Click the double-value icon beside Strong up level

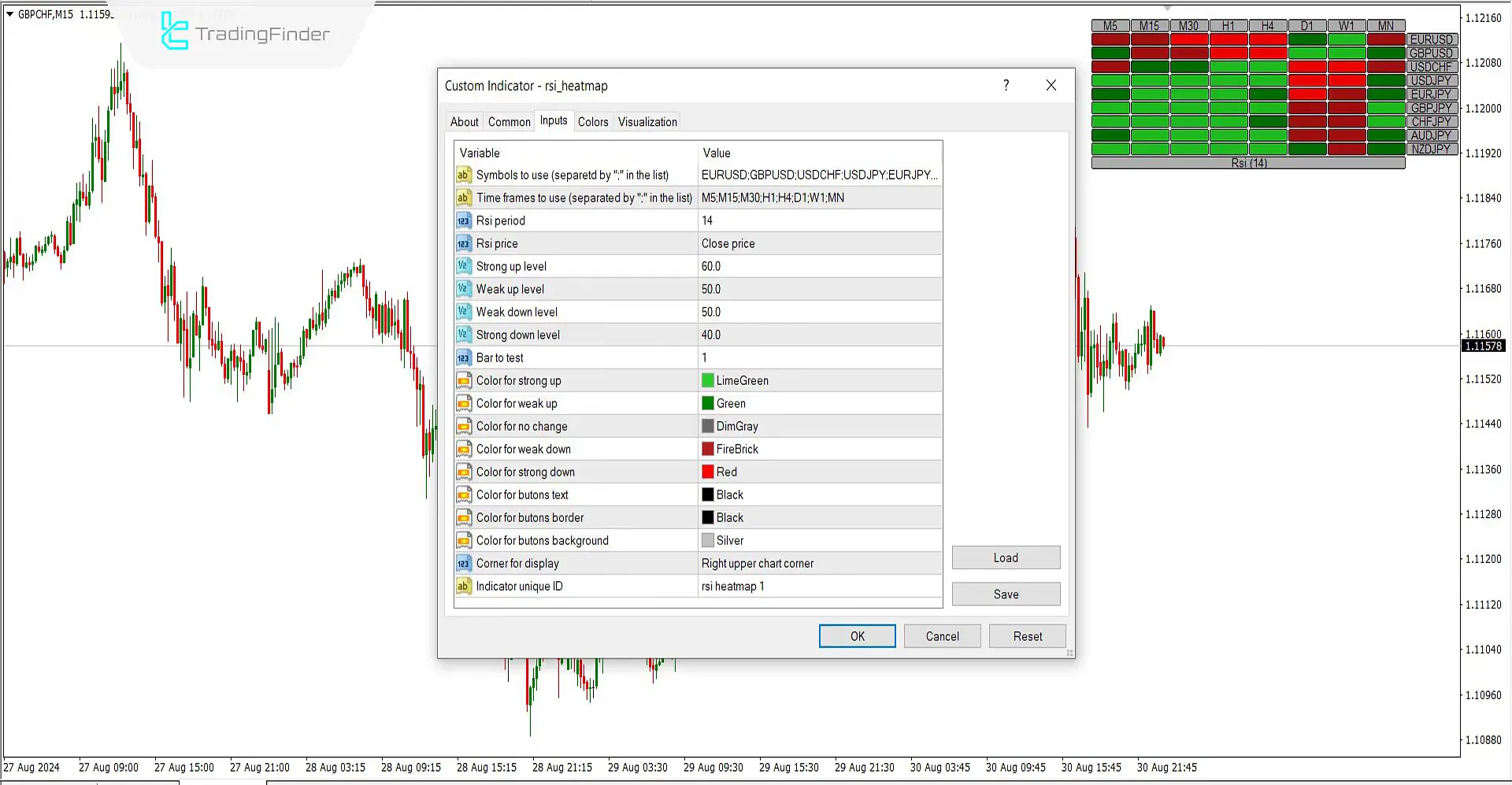(x=463, y=266)
